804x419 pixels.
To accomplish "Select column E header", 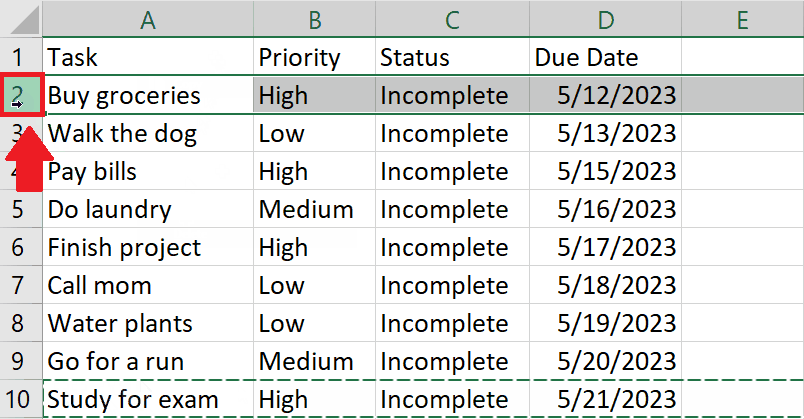I will 742,19.
